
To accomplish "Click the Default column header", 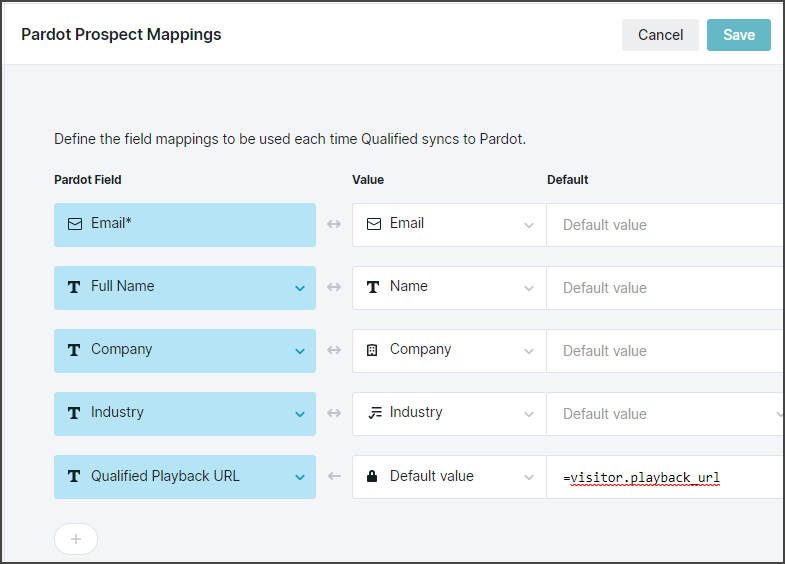I will (568, 180).
